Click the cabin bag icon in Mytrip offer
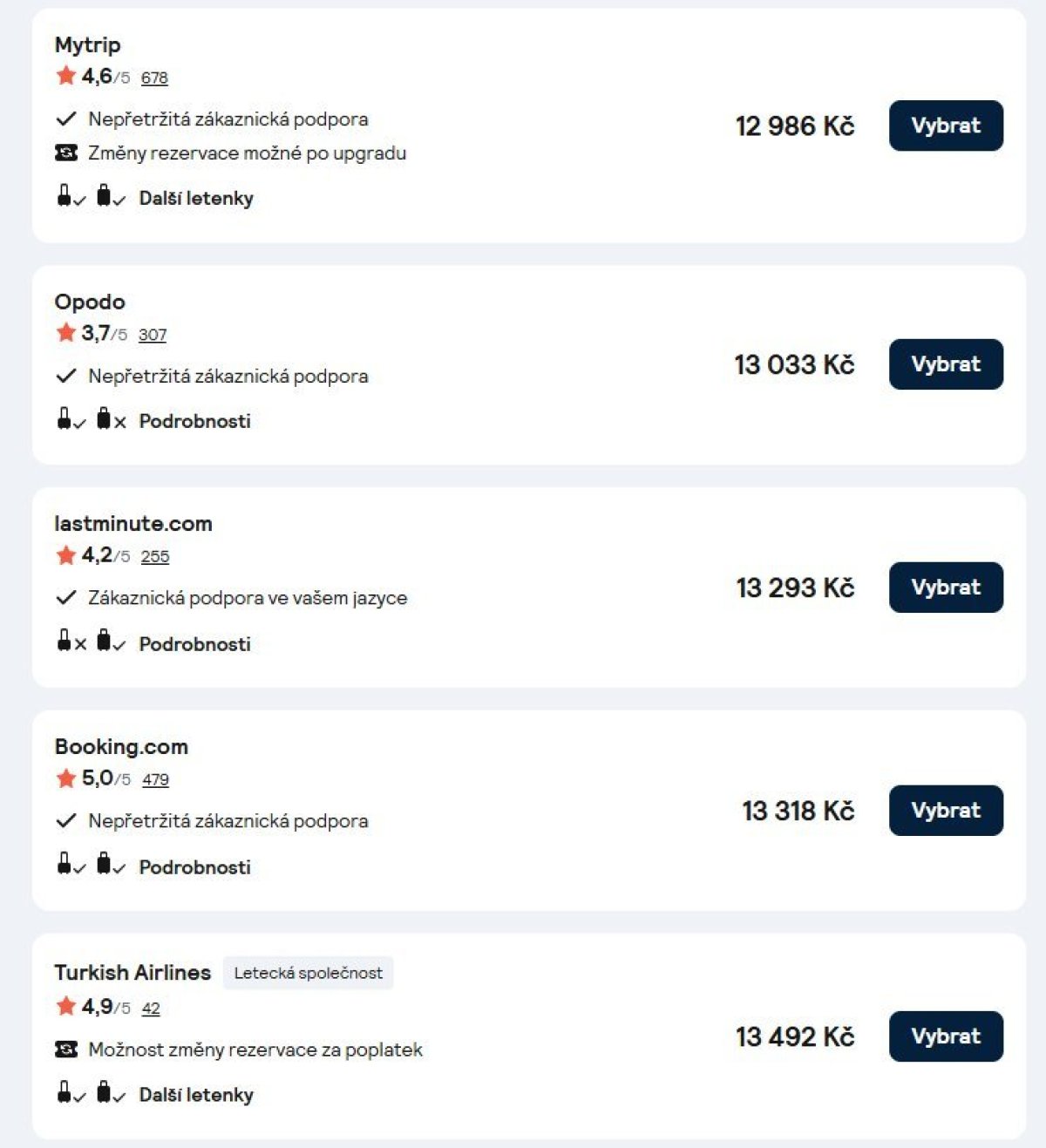 [65, 195]
